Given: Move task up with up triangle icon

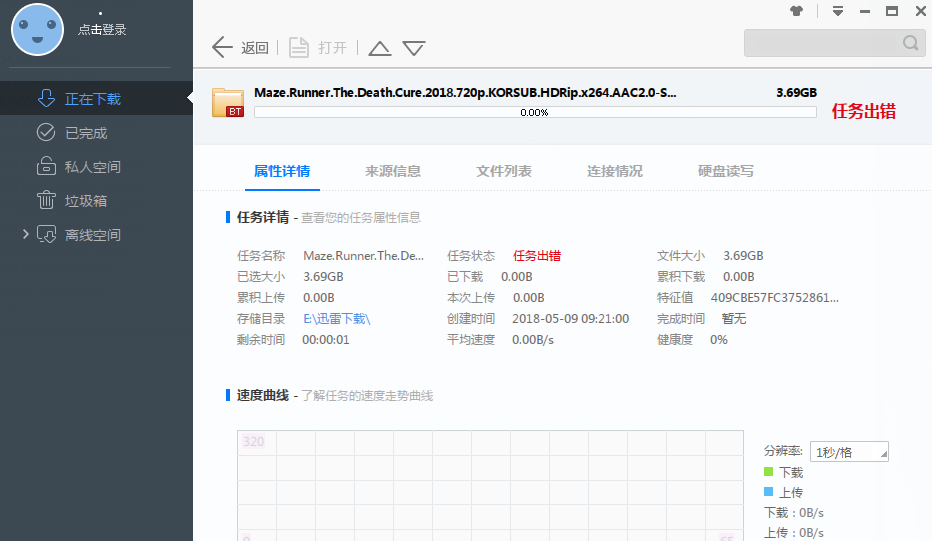Looking at the screenshot, I should 379,48.
